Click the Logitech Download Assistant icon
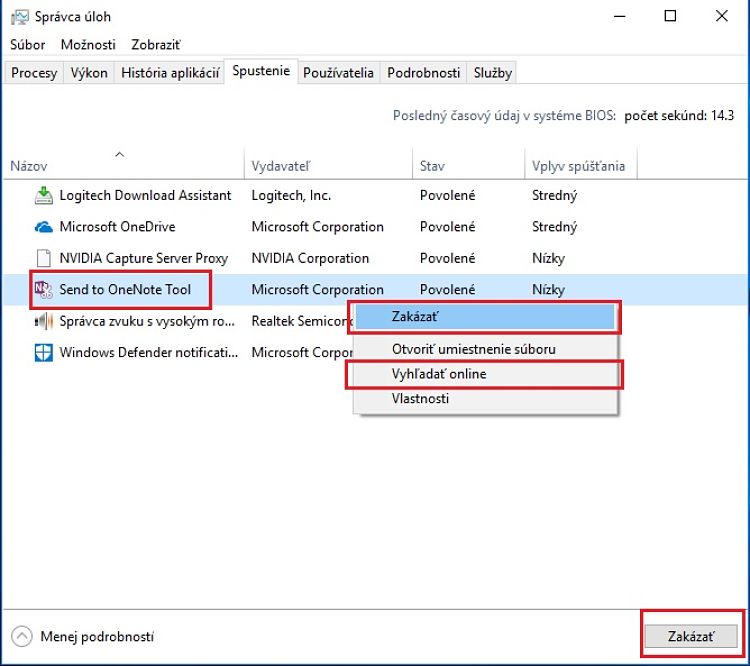The height and width of the screenshot is (666, 750). coord(44,195)
